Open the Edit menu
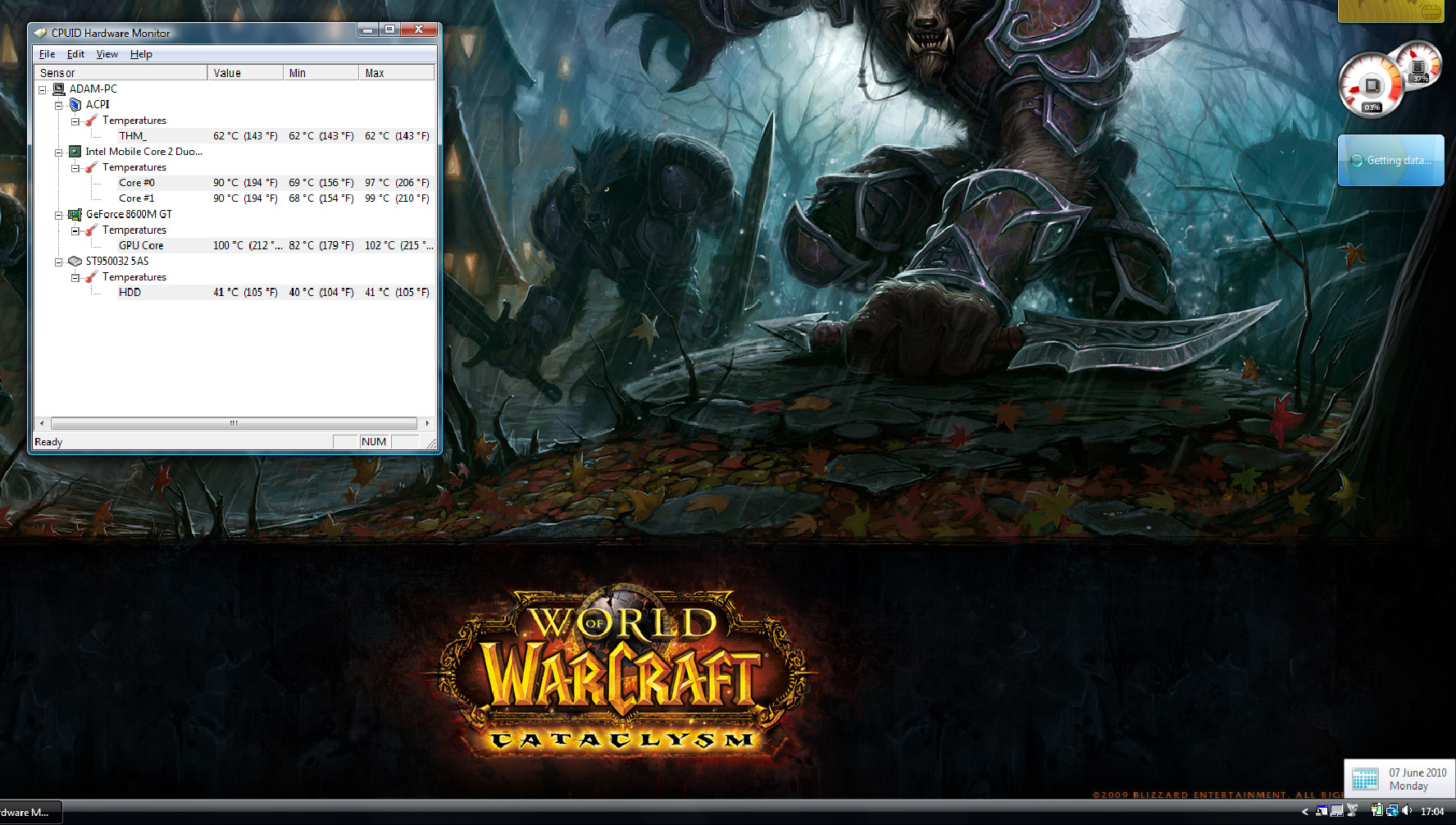This screenshot has width=1456, height=825. pos(75,54)
